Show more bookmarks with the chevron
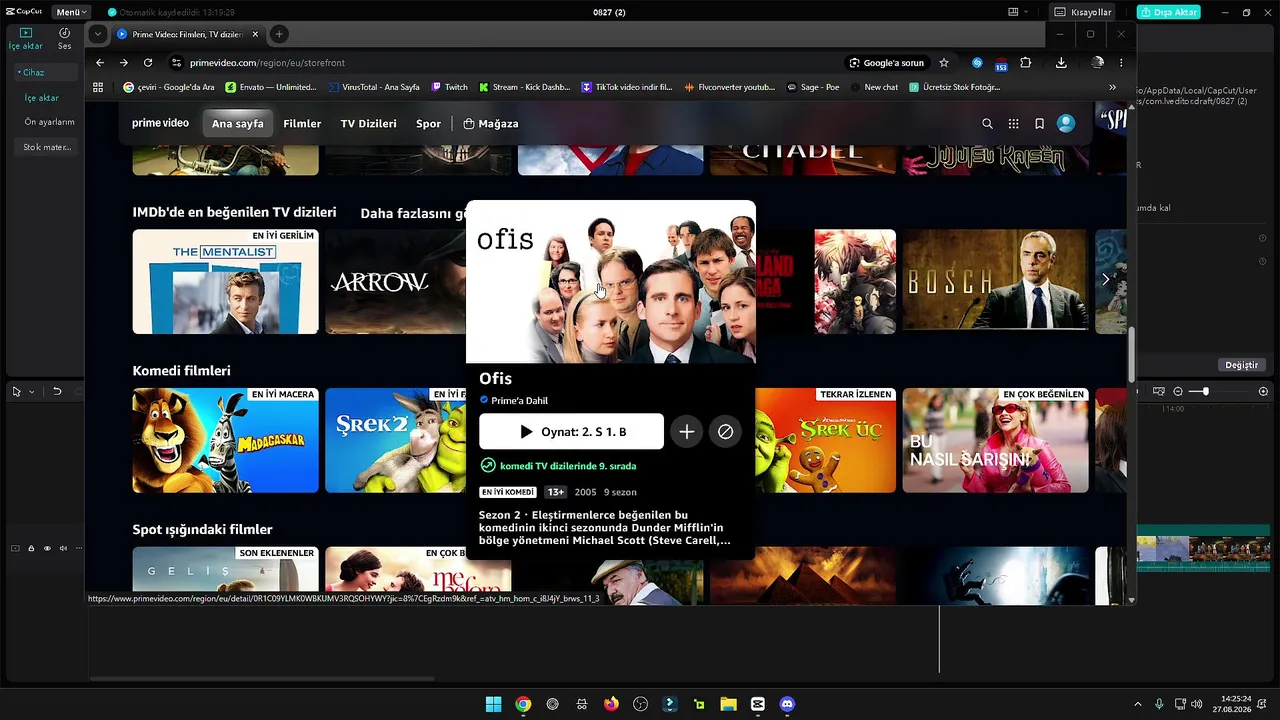 coord(1112,87)
